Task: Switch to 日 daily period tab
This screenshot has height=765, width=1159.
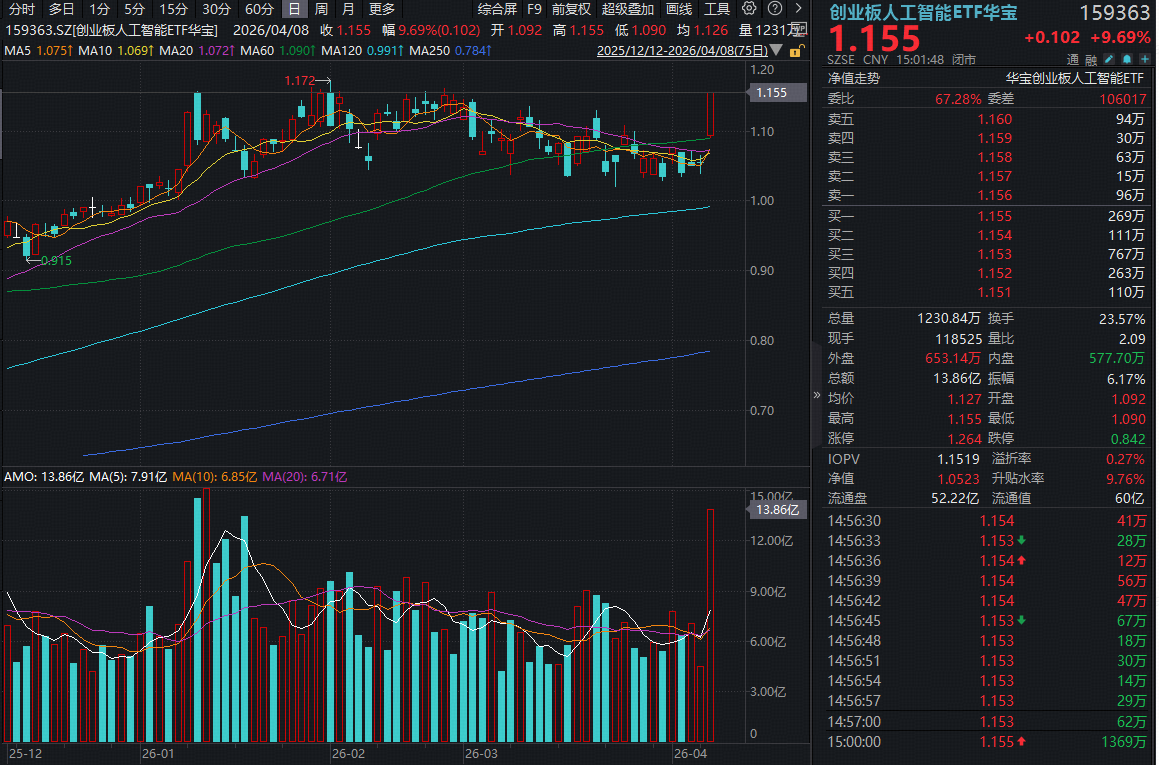Action: (x=294, y=9)
